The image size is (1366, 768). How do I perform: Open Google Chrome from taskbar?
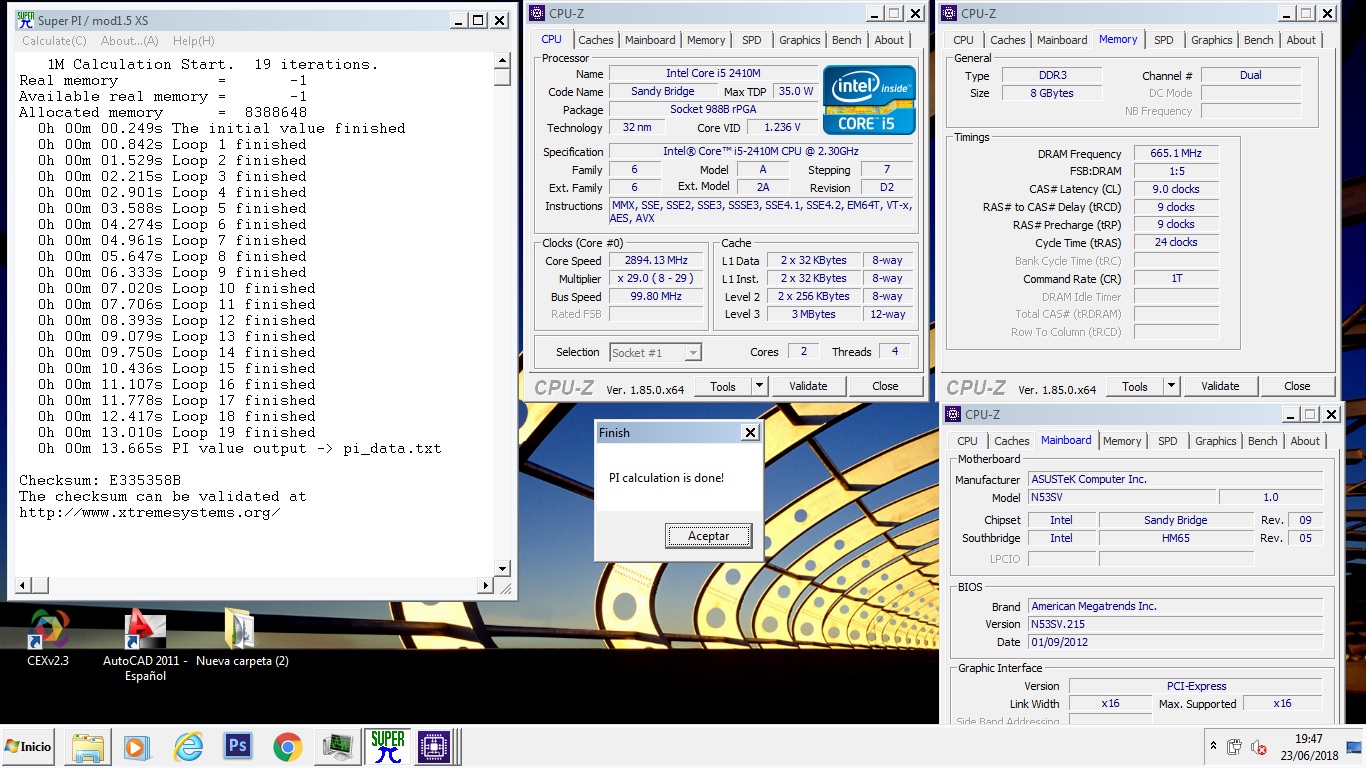pyautogui.click(x=288, y=747)
